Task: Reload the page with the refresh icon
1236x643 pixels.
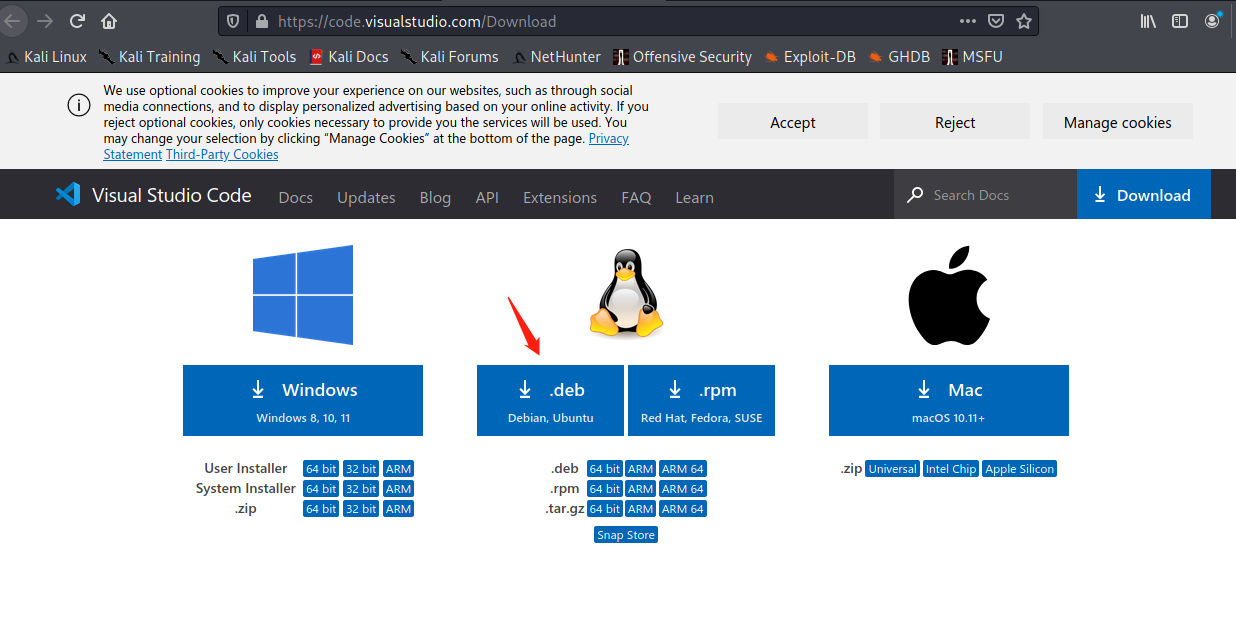Action: point(78,21)
